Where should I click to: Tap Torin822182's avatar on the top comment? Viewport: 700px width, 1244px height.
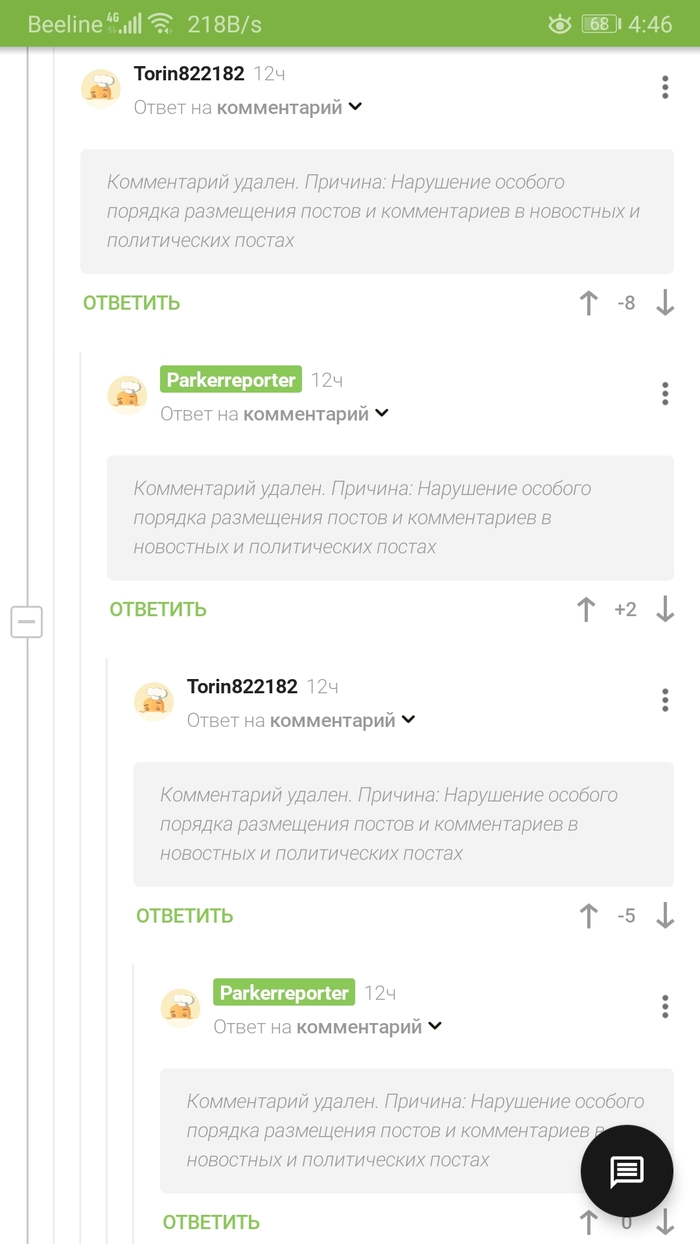[100, 88]
